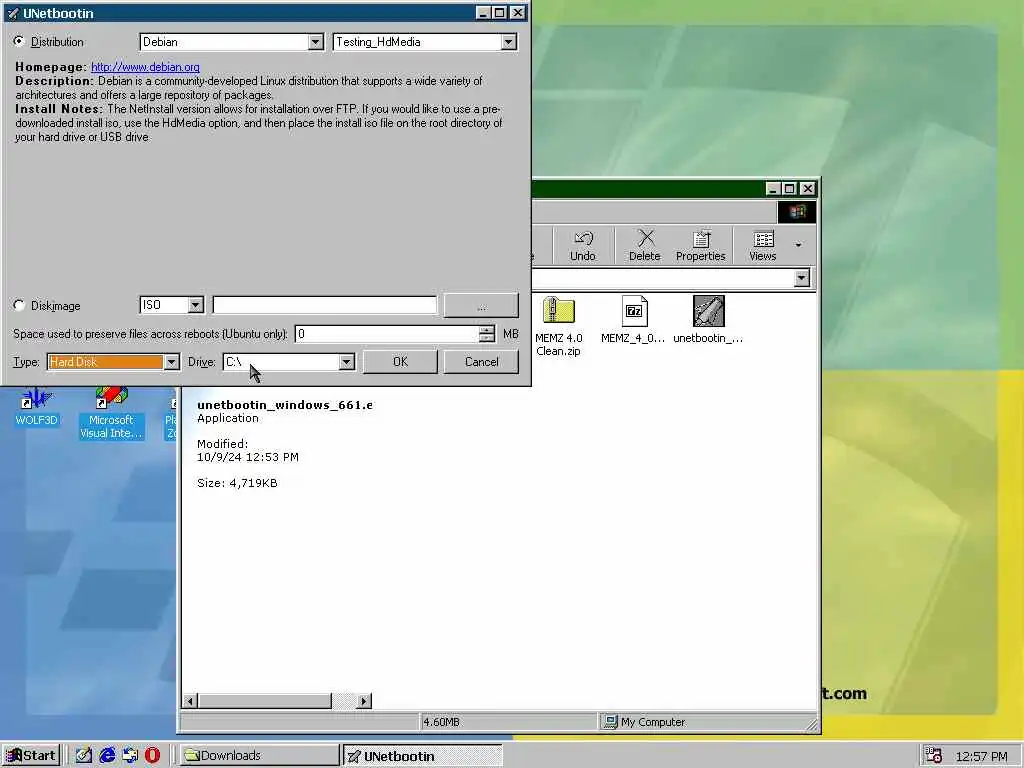The image size is (1024, 768).
Task: Click the persistence space spinner arrows
Action: click(487, 334)
